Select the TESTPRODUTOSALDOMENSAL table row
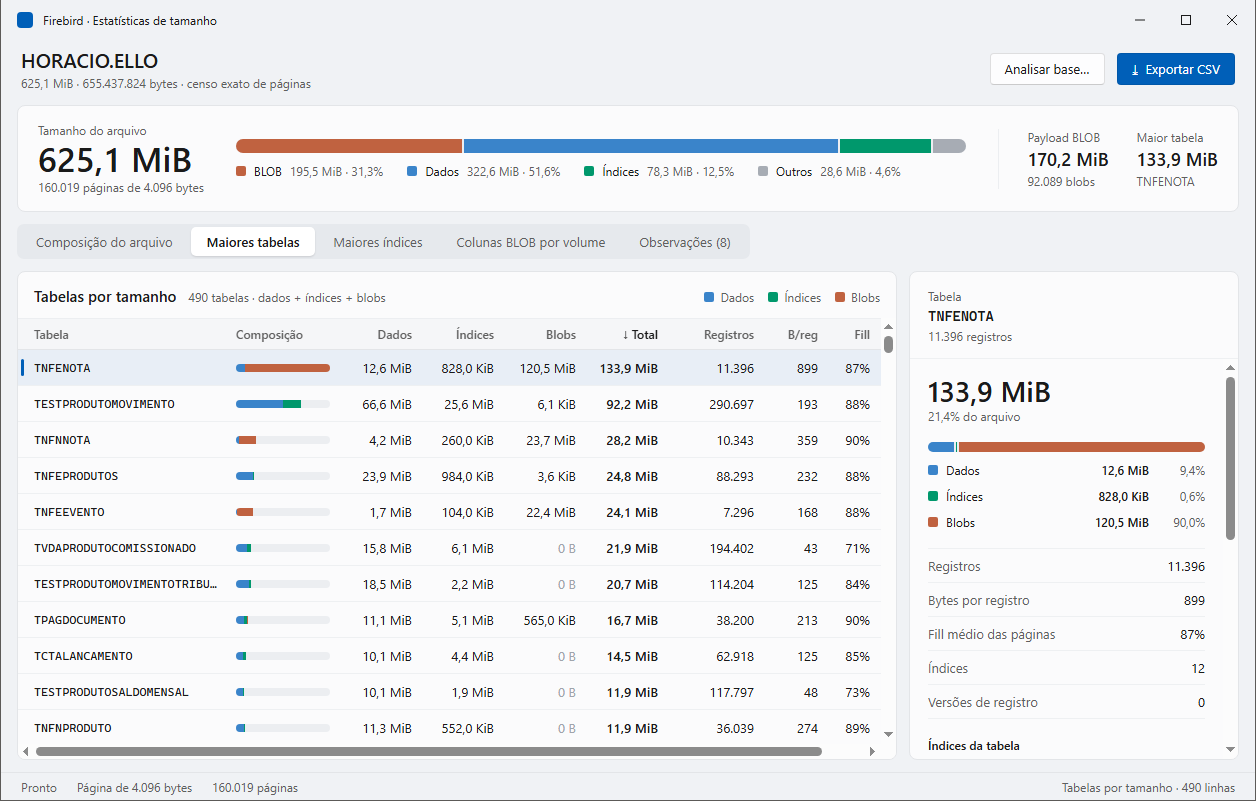 450,692
